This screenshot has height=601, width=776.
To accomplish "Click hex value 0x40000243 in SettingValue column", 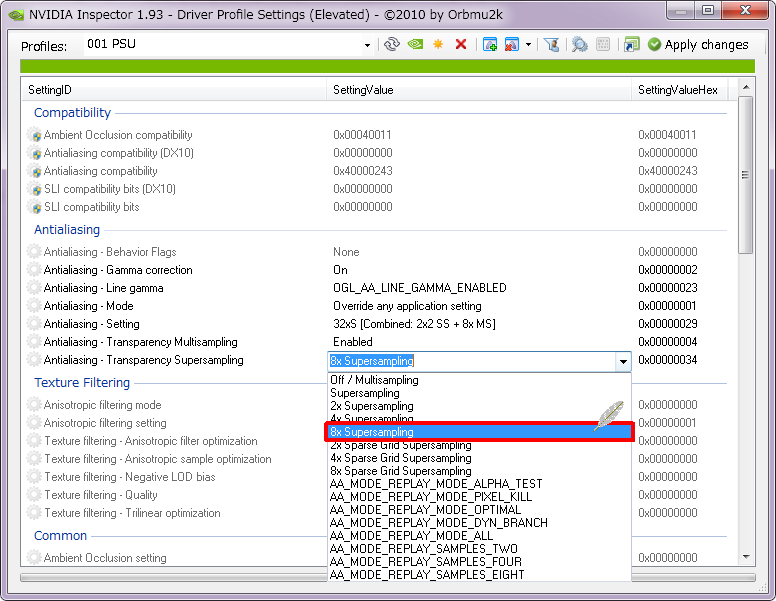I will click(x=363, y=171).
